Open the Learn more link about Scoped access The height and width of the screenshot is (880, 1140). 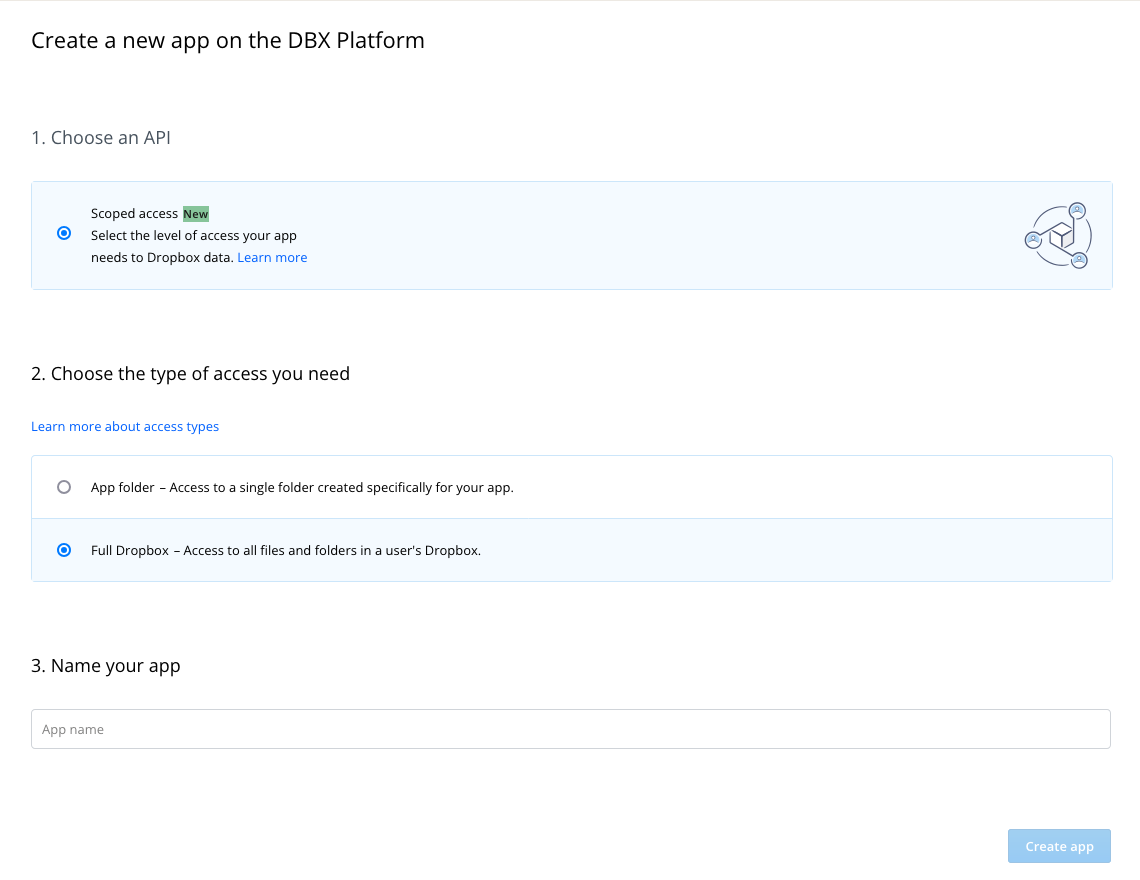pyautogui.click(x=272, y=257)
